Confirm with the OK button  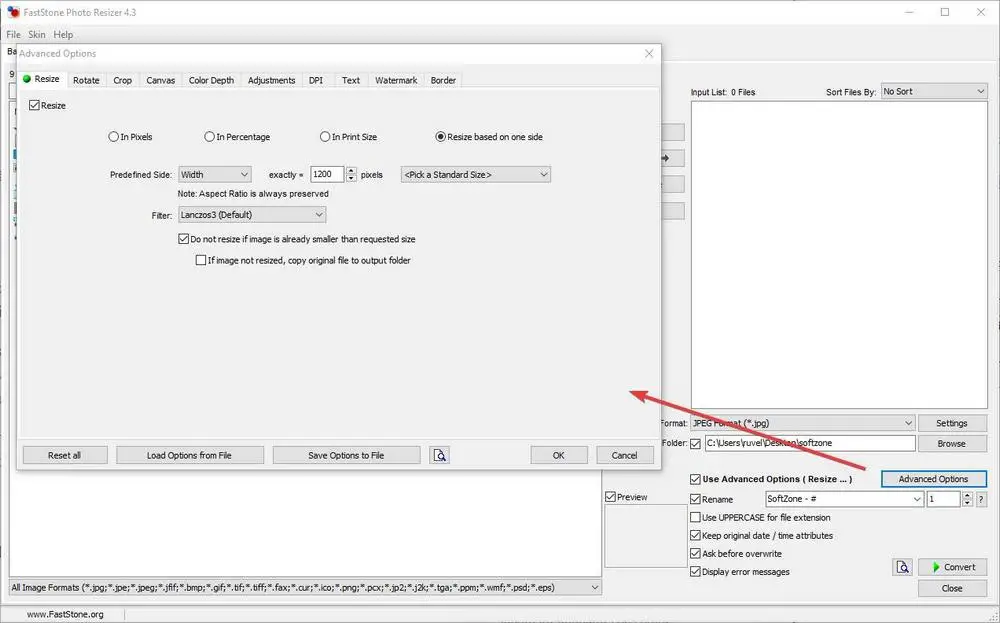point(559,455)
